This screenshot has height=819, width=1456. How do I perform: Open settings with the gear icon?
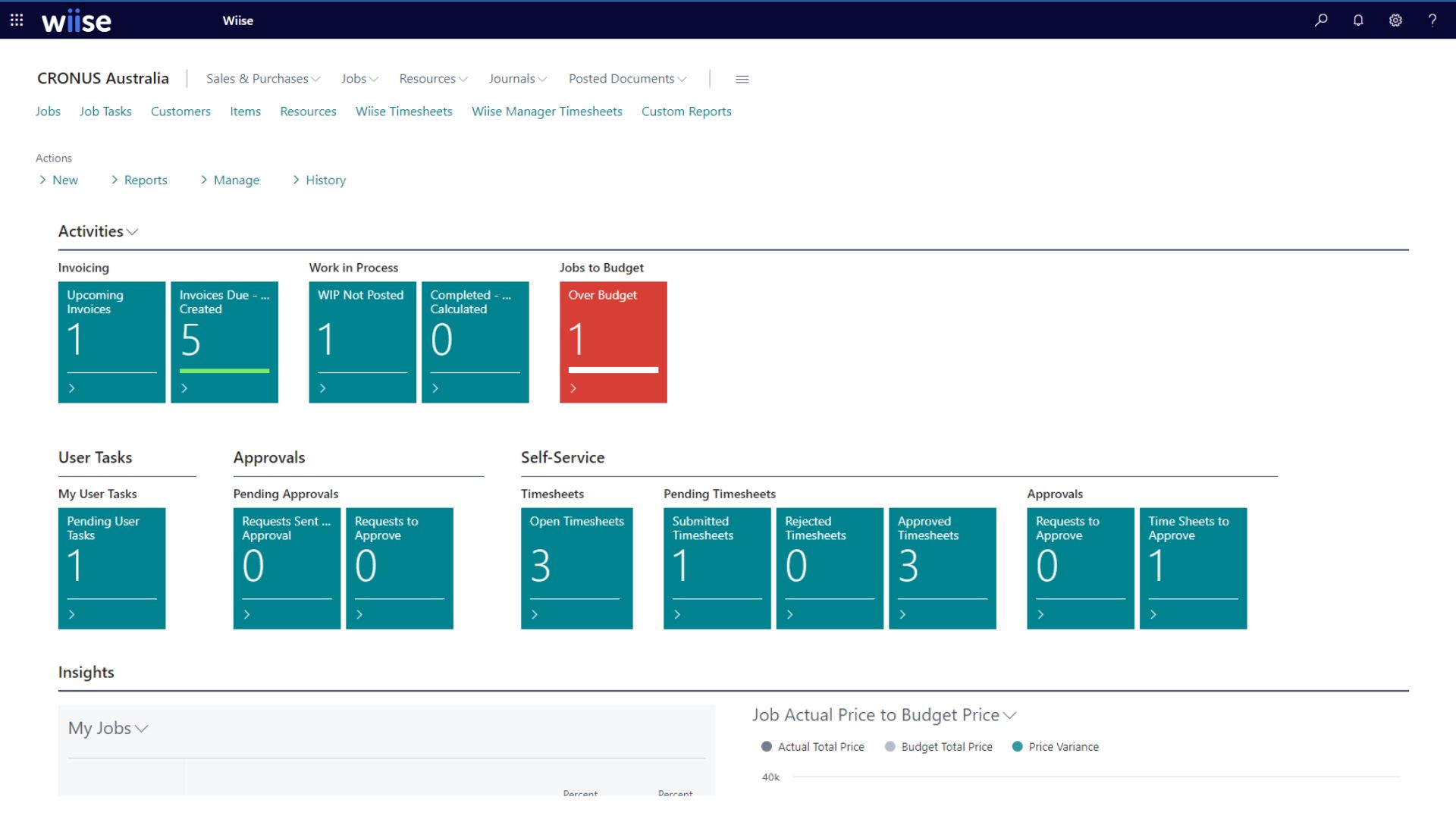(1395, 20)
